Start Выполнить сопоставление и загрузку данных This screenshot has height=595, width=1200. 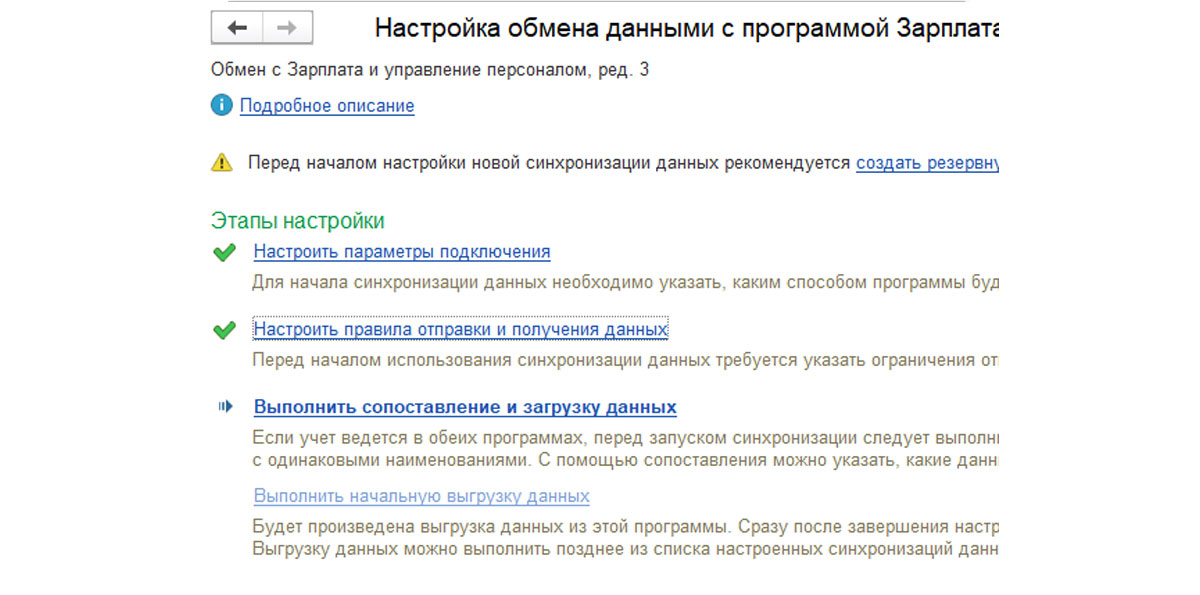pos(465,407)
